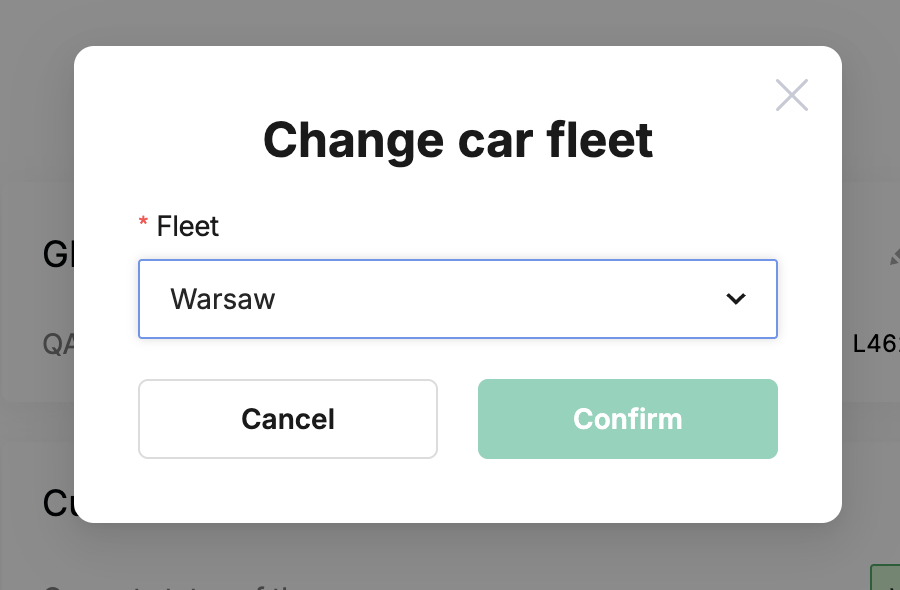Select the Warsaw value in Fleet field
The height and width of the screenshot is (590, 900).
[223, 299]
